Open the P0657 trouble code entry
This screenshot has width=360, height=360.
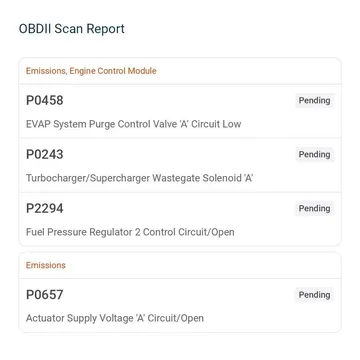[180, 305]
